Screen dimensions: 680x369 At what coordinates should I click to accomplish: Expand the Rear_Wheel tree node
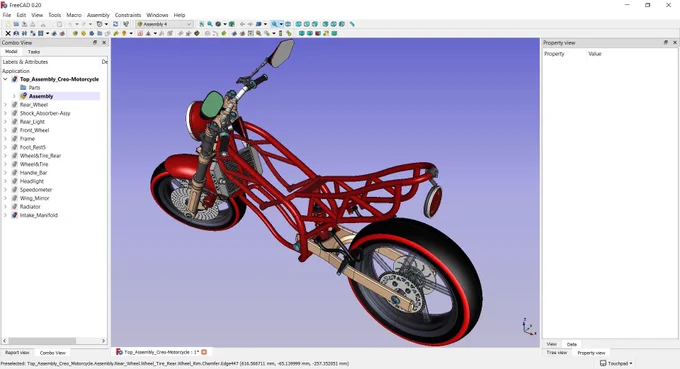[x=5, y=105]
